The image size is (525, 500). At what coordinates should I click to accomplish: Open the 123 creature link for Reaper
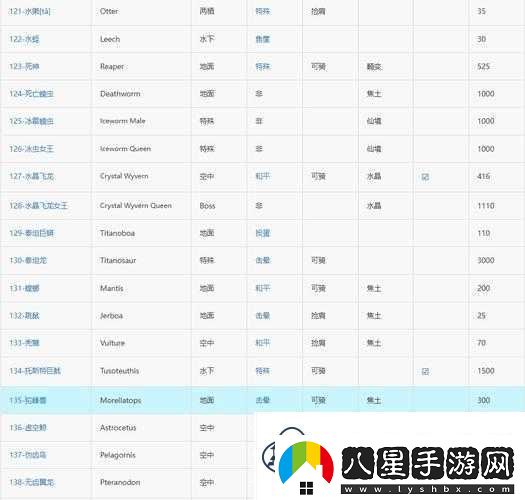[x=24, y=67]
